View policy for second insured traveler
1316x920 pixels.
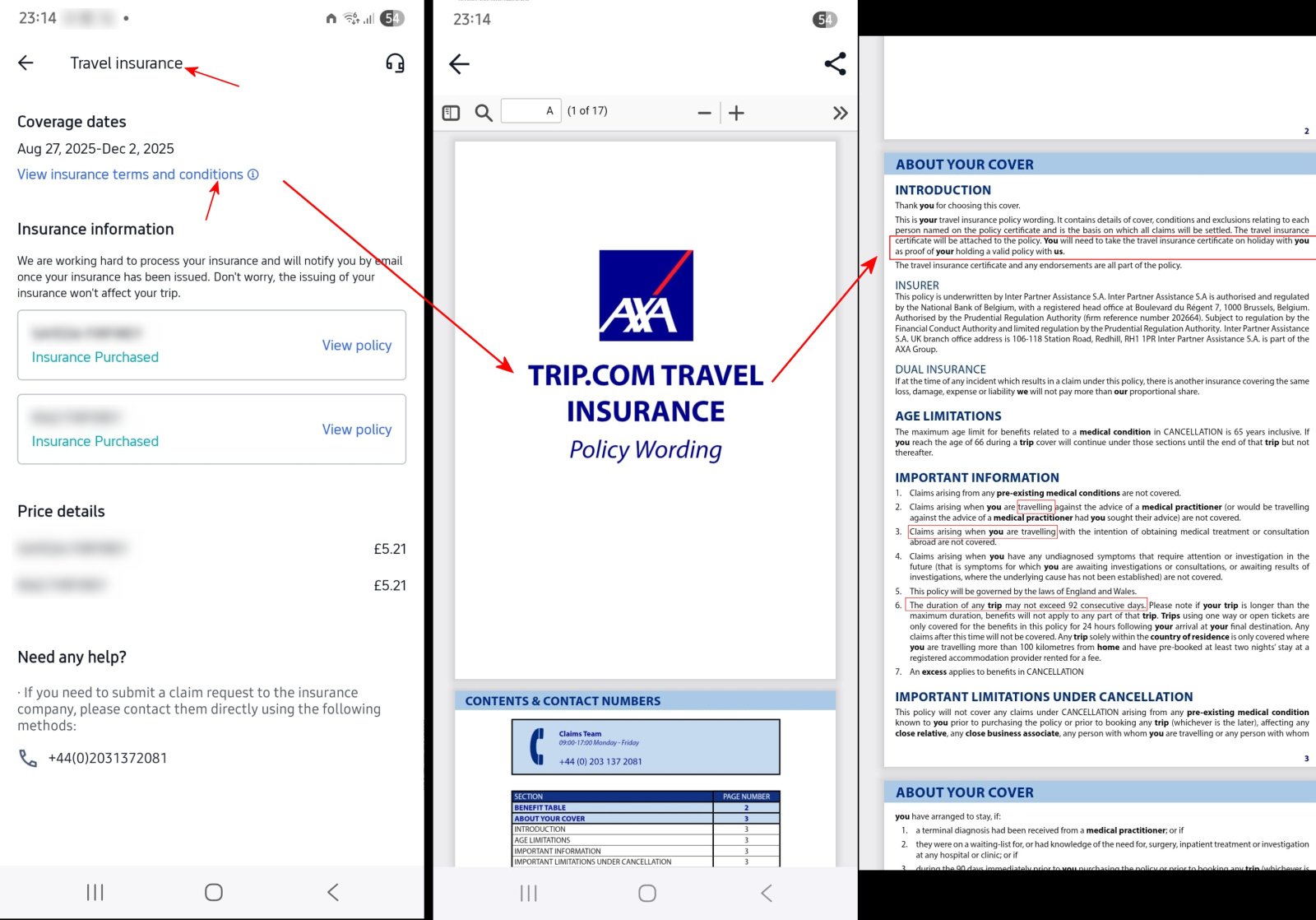tap(356, 430)
